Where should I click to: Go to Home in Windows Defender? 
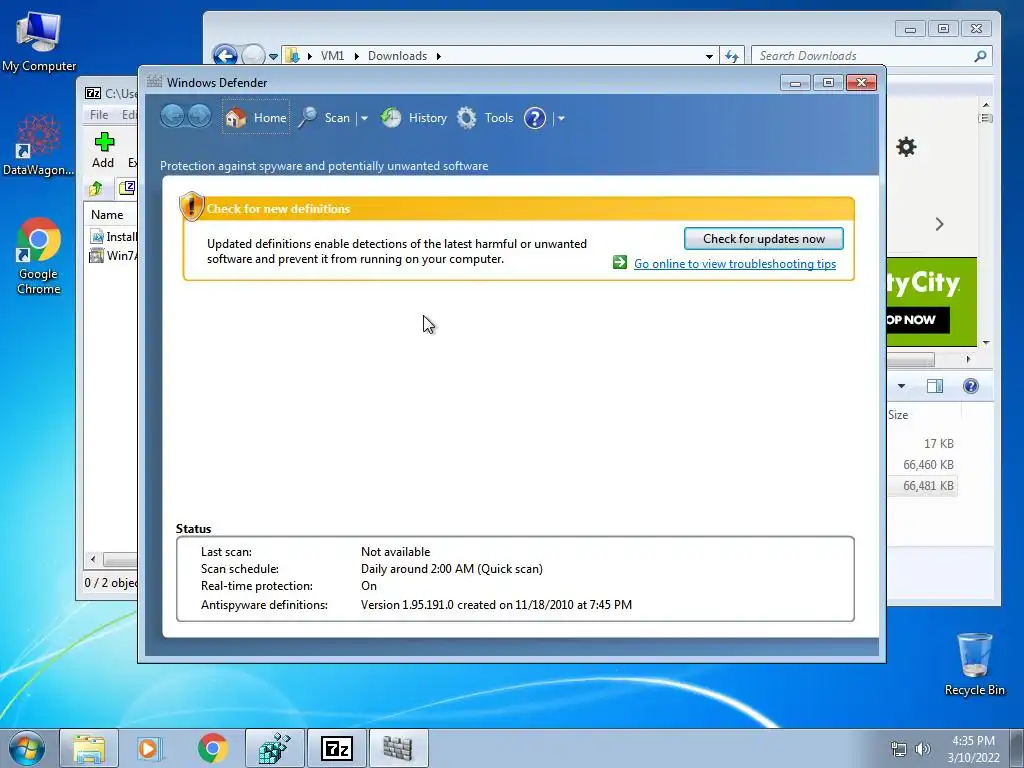pos(256,118)
